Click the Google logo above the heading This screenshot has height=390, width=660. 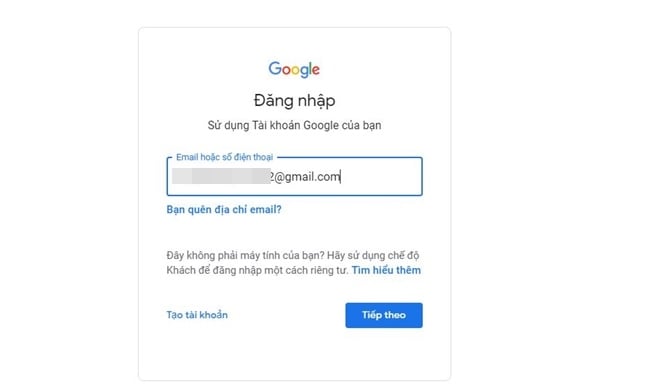[294, 69]
